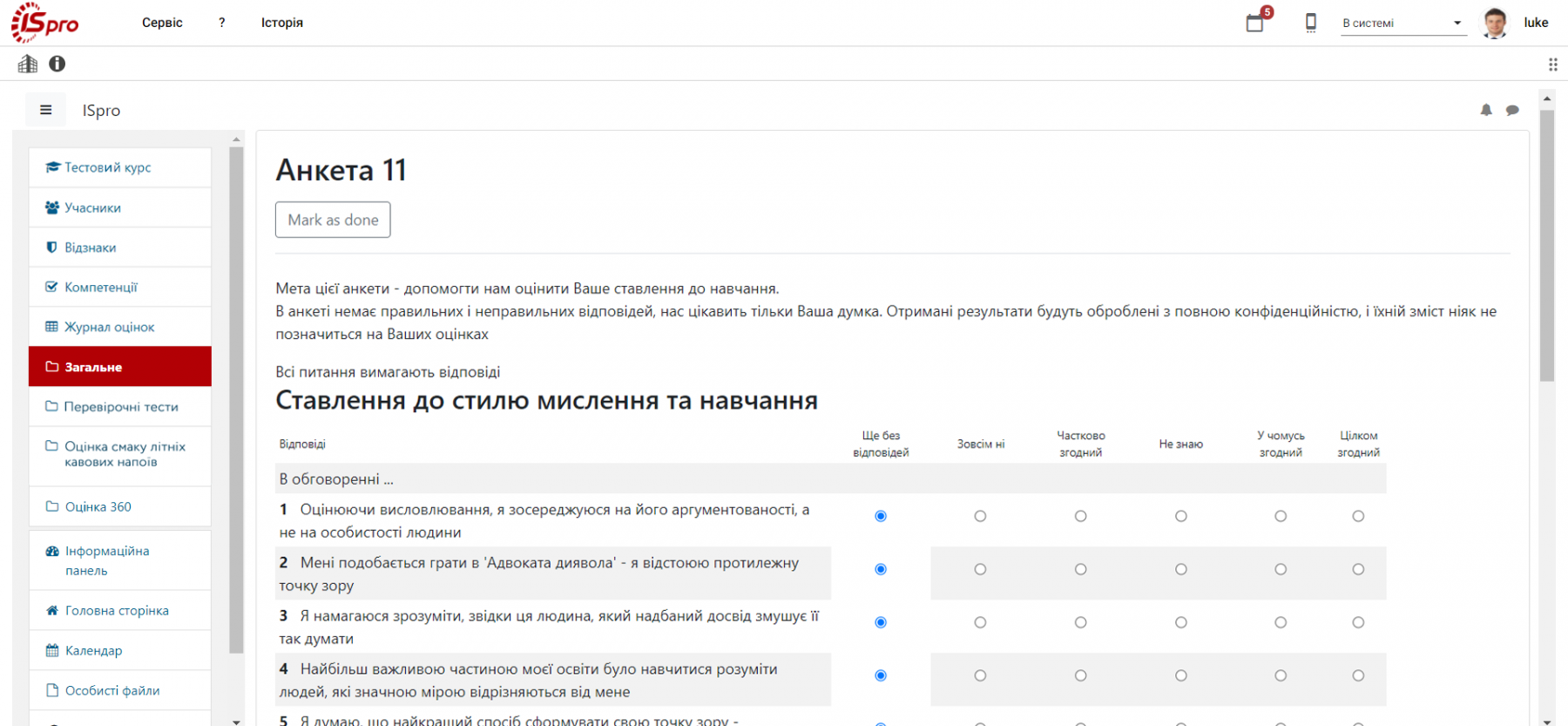The width and height of the screenshot is (1568, 726).
Task: Select 'Не знаю' for question 2
Action: 1180,569
